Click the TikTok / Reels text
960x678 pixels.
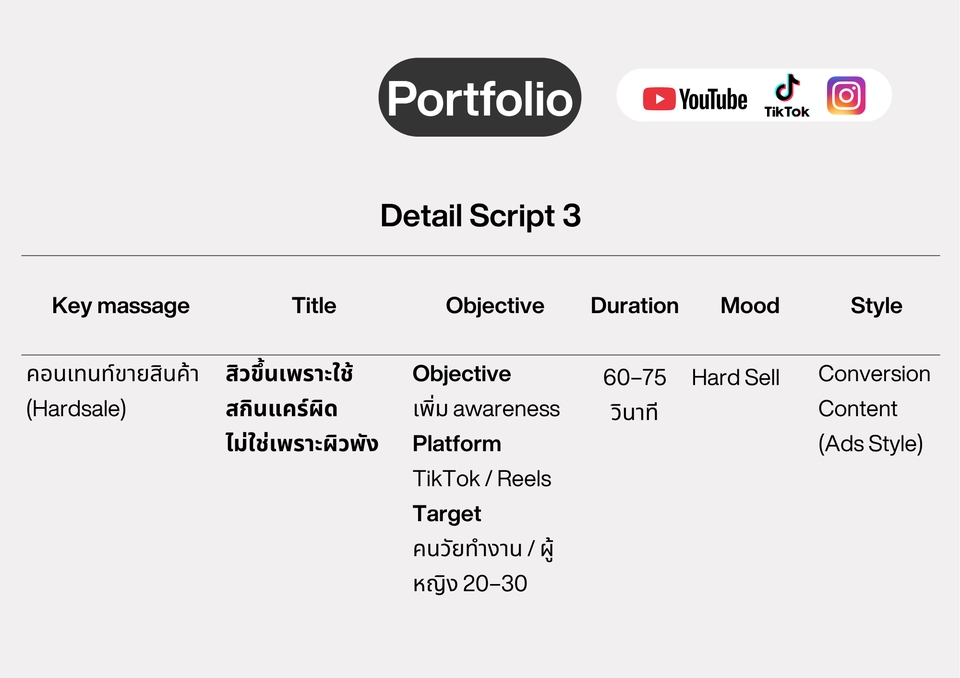click(x=482, y=478)
